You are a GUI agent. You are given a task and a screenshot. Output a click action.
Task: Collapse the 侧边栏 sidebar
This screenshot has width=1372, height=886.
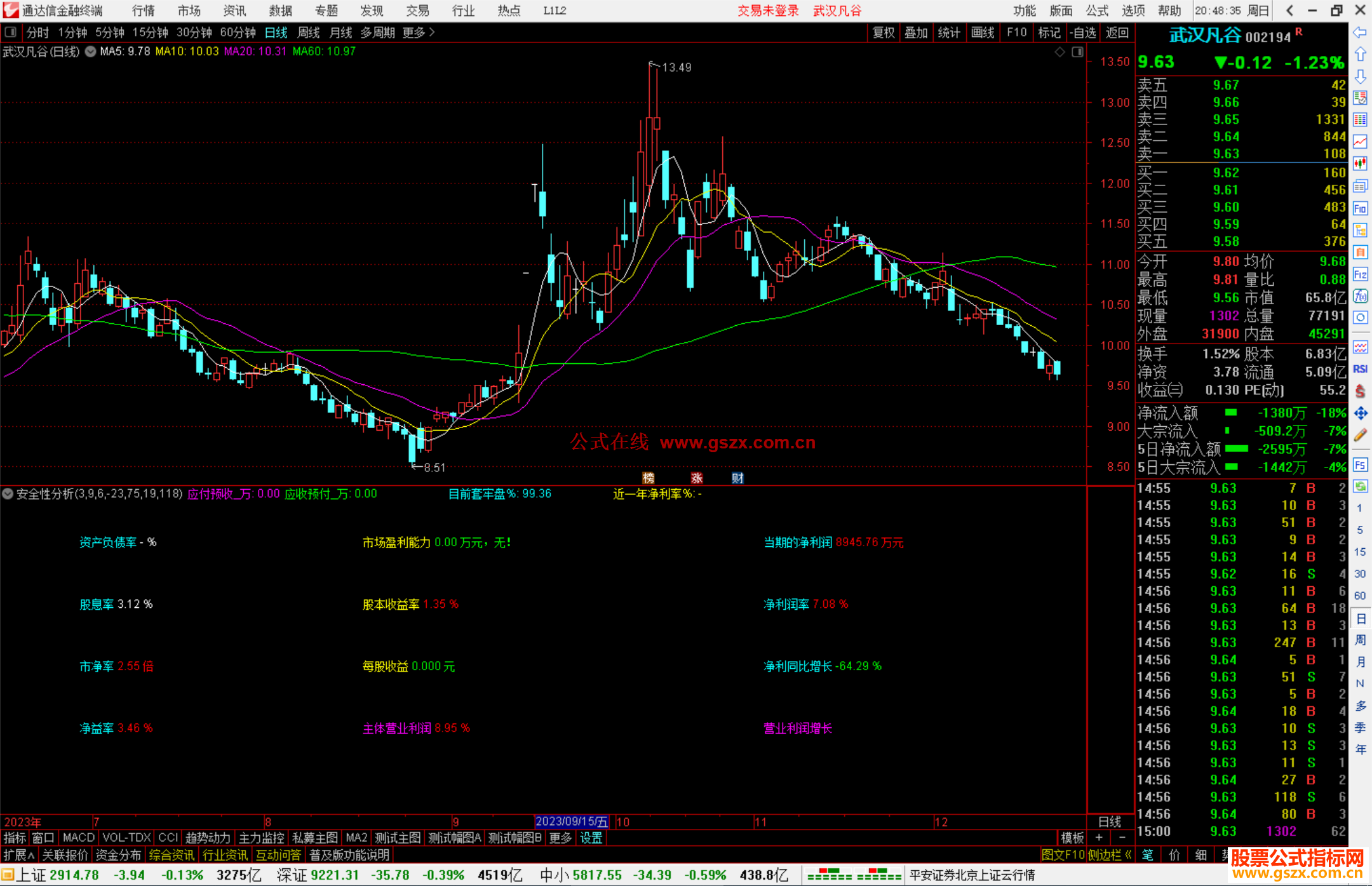pyautogui.click(x=1109, y=855)
